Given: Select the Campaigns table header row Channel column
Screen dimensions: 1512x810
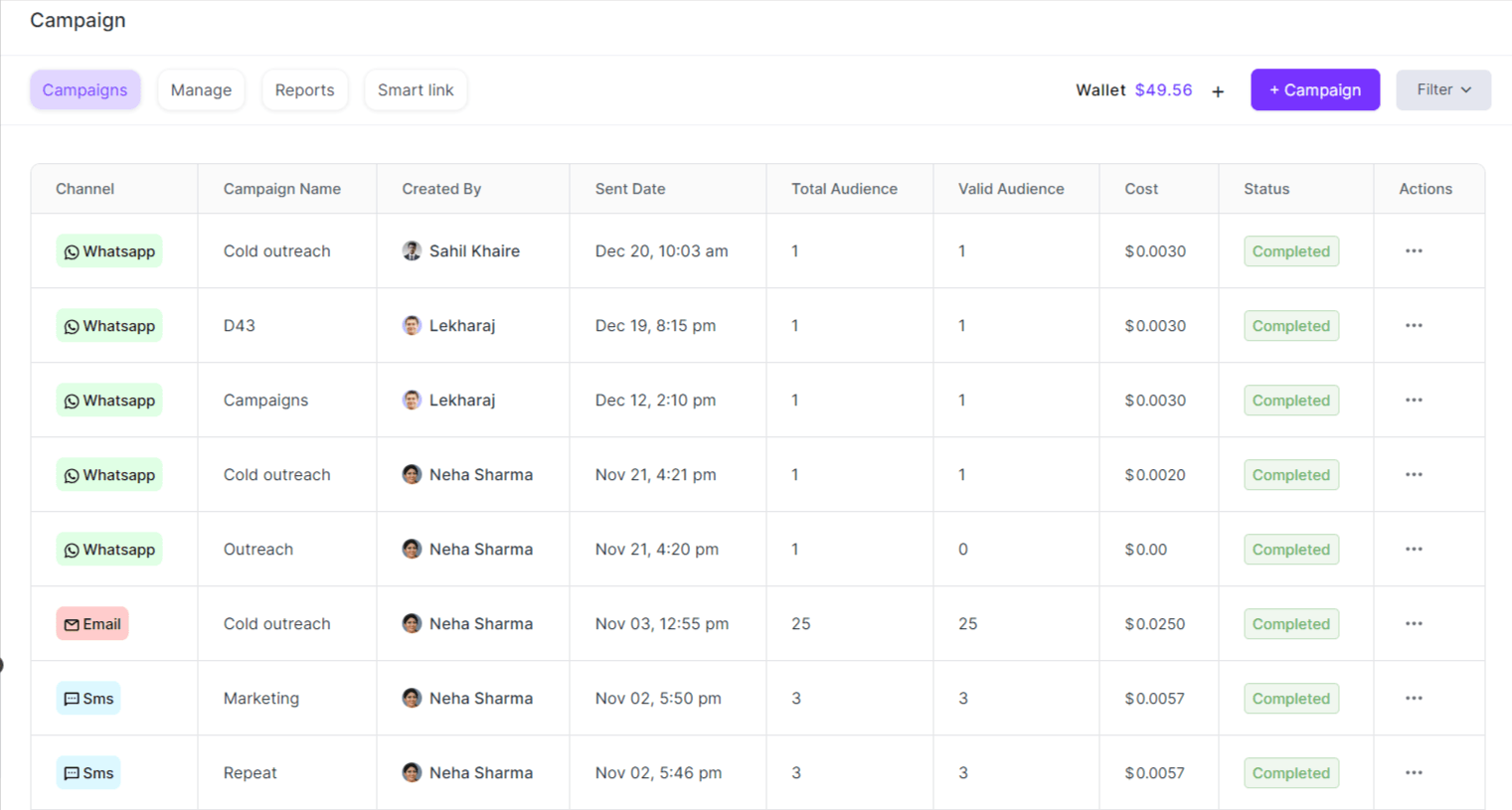Looking at the screenshot, I should [x=85, y=188].
